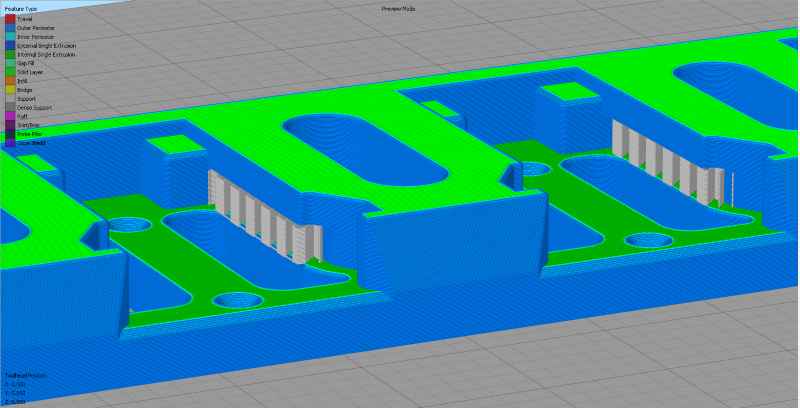
Task: Click the Internal Single Extrusion swatch
Action: click(x=10, y=55)
